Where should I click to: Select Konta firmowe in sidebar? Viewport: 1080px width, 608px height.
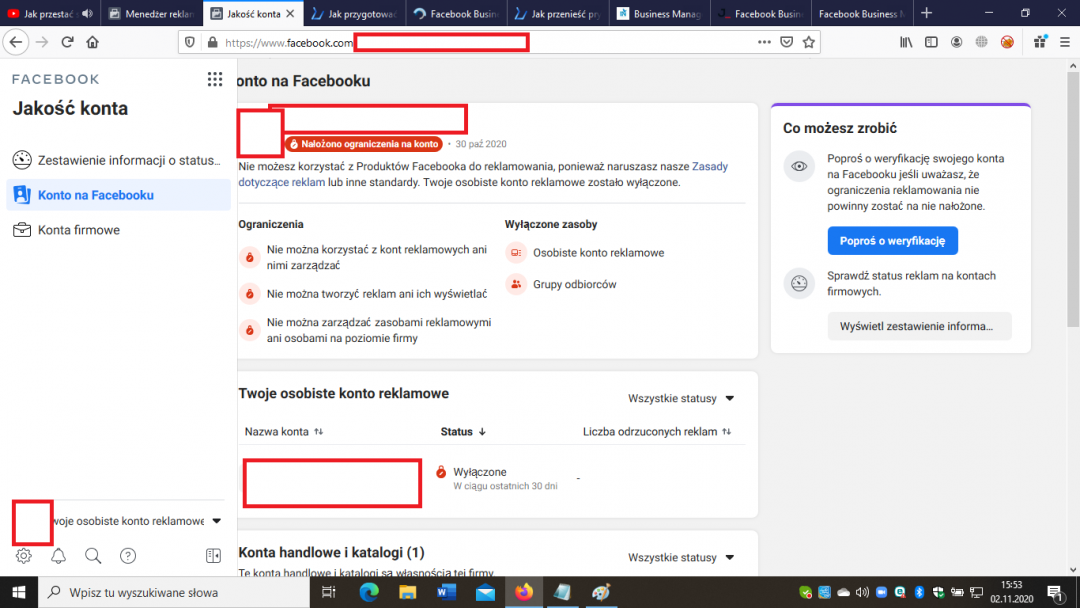tap(79, 230)
